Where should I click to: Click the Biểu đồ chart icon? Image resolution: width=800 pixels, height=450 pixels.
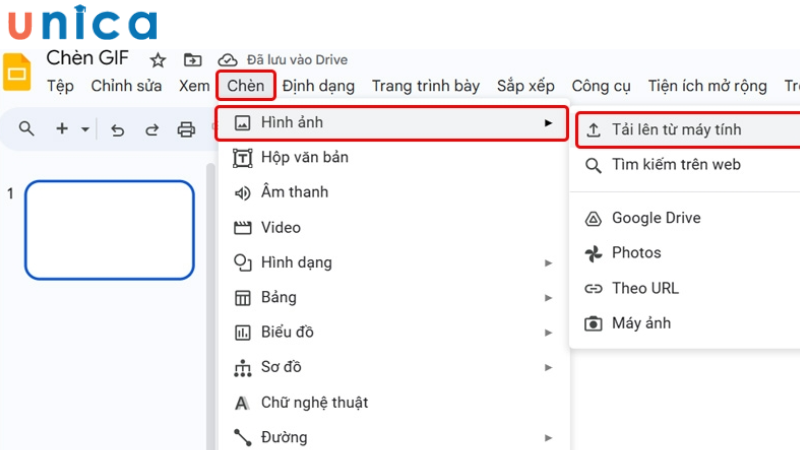[x=242, y=333]
